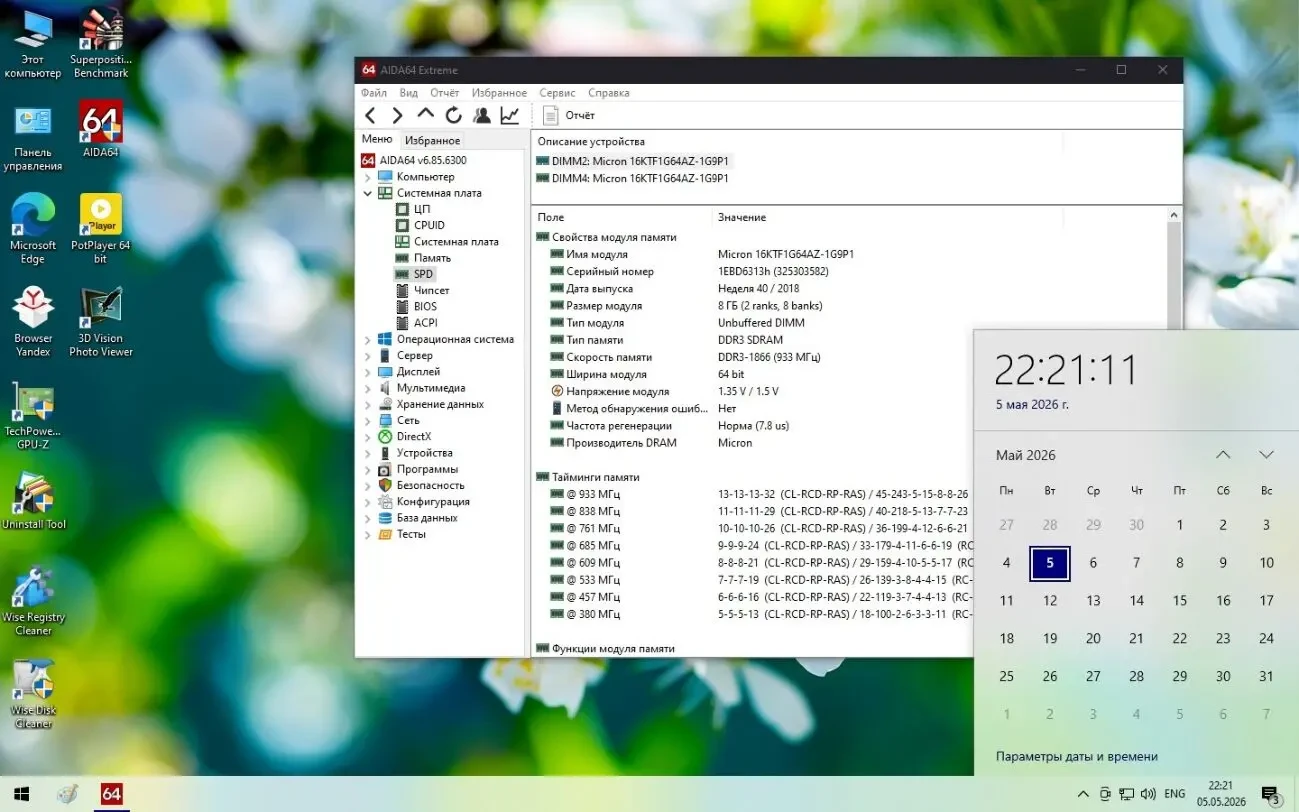Collapse the Системная плата parent node
Screen dimensions: 1299x812
click(x=367, y=193)
